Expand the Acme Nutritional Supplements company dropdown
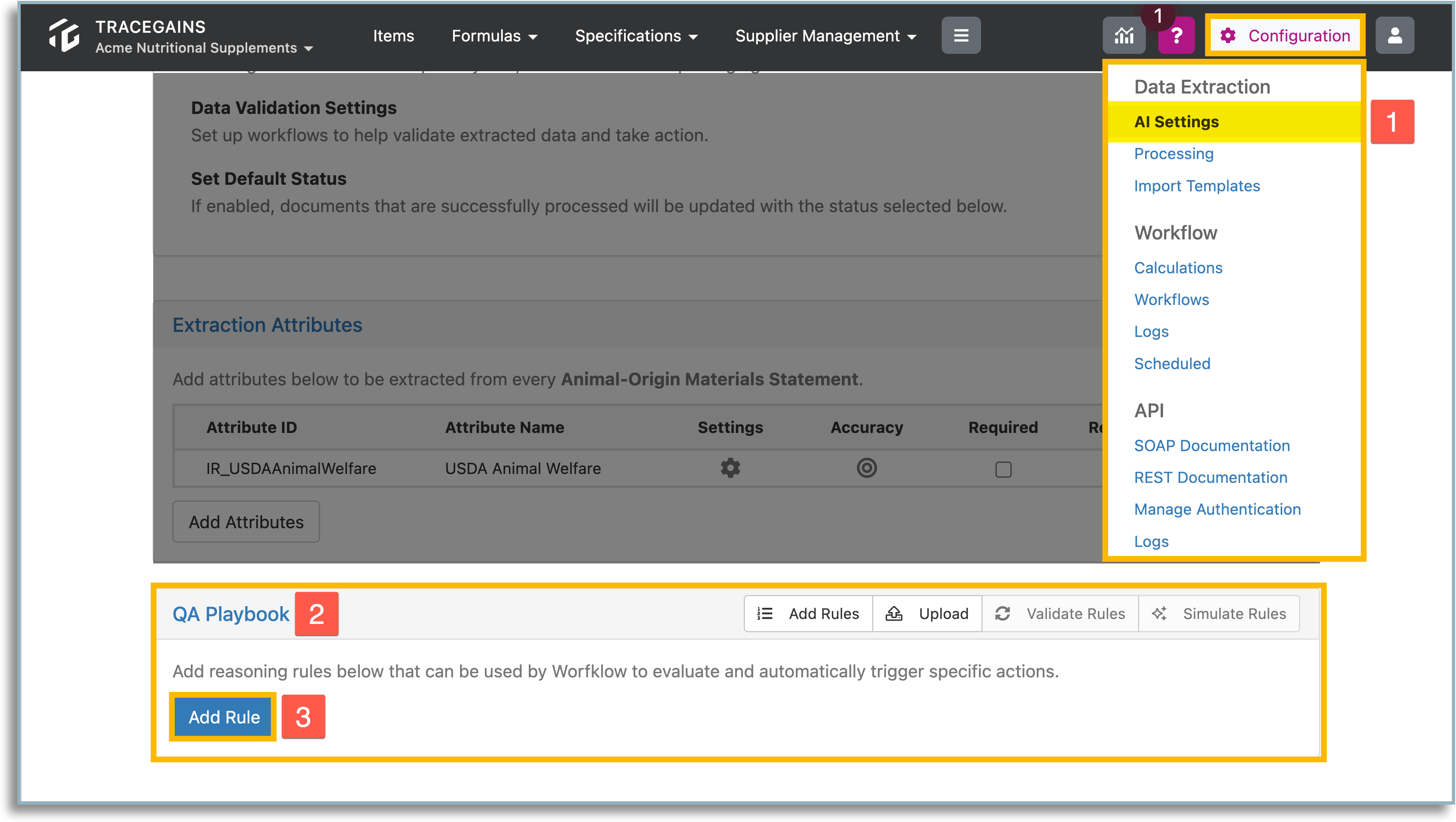This screenshot has width=1456, height=822. [x=204, y=48]
